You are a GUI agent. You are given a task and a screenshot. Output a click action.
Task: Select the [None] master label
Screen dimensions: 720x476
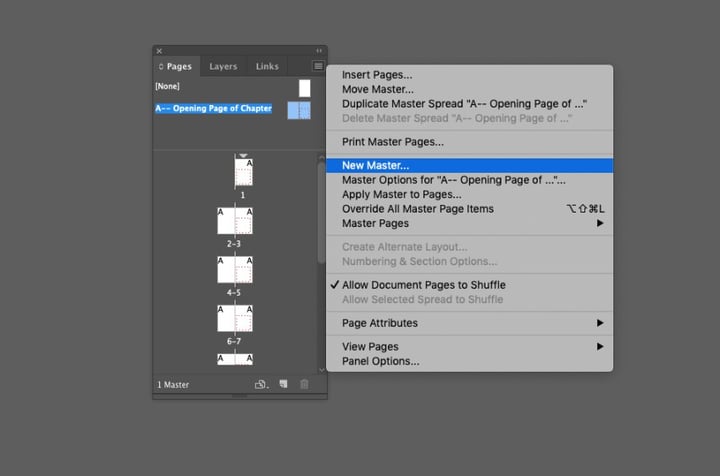tap(167, 86)
